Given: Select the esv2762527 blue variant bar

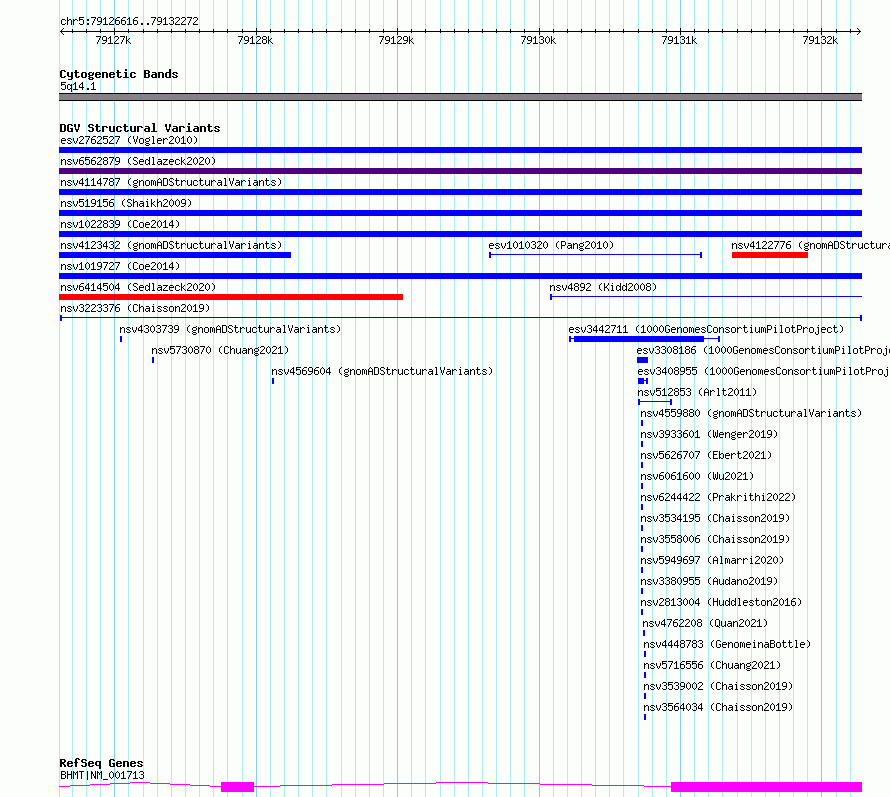Looking at the screenshot, I should coord(460,150).
